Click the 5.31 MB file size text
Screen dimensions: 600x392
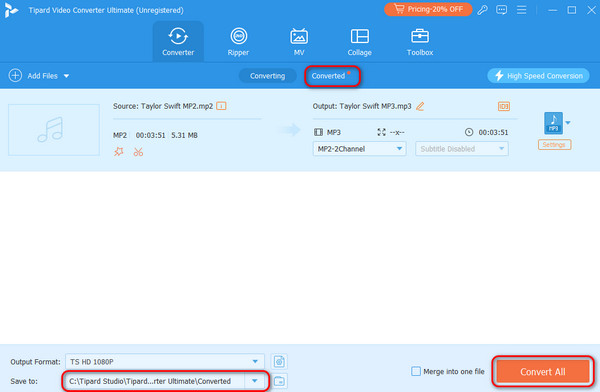pos(184,135)
